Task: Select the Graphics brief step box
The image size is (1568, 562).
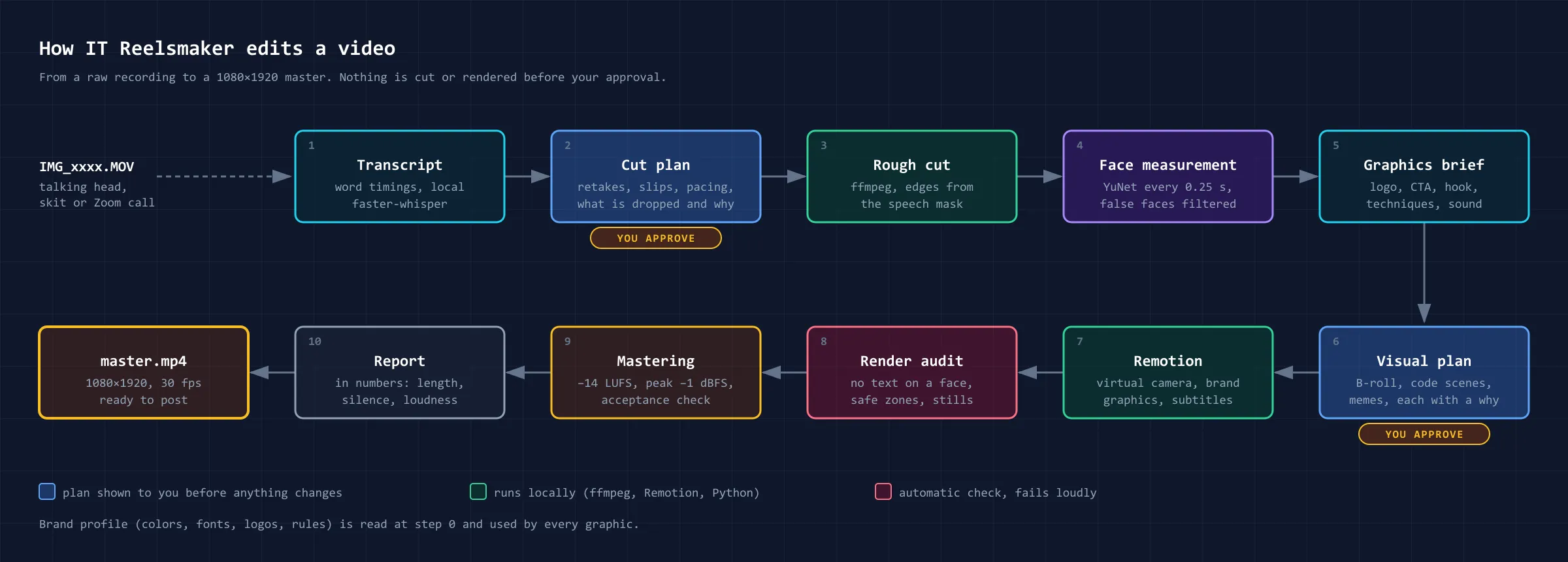Action: [x=1424, y=176]
